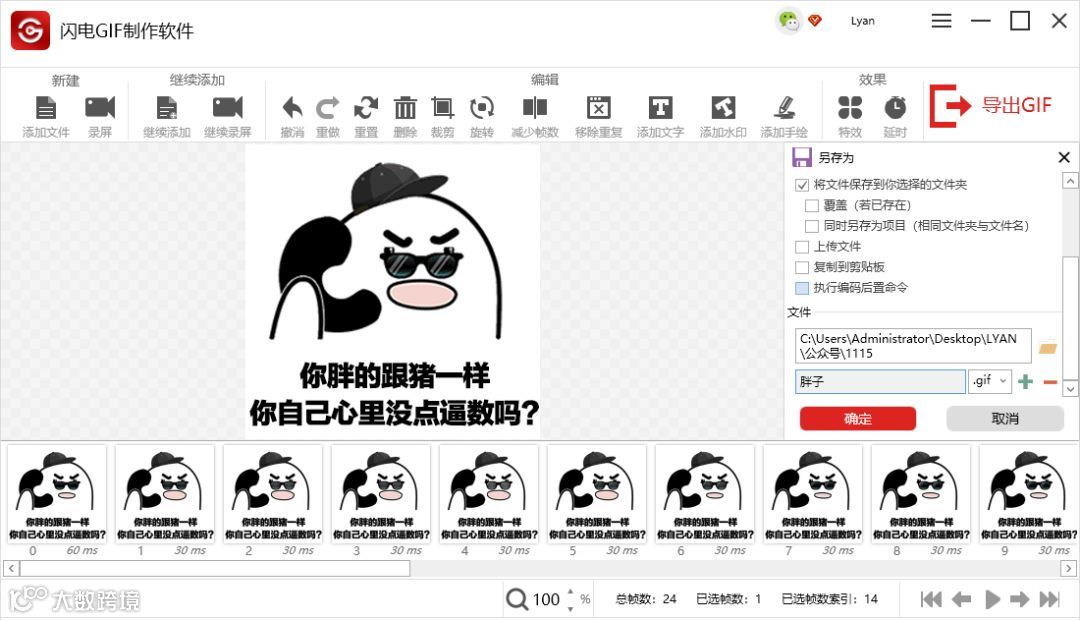Open the 添加水印 watermark tool
Image resolution: width=1080 pixels, height=620 pixels.
click(723, 107)
